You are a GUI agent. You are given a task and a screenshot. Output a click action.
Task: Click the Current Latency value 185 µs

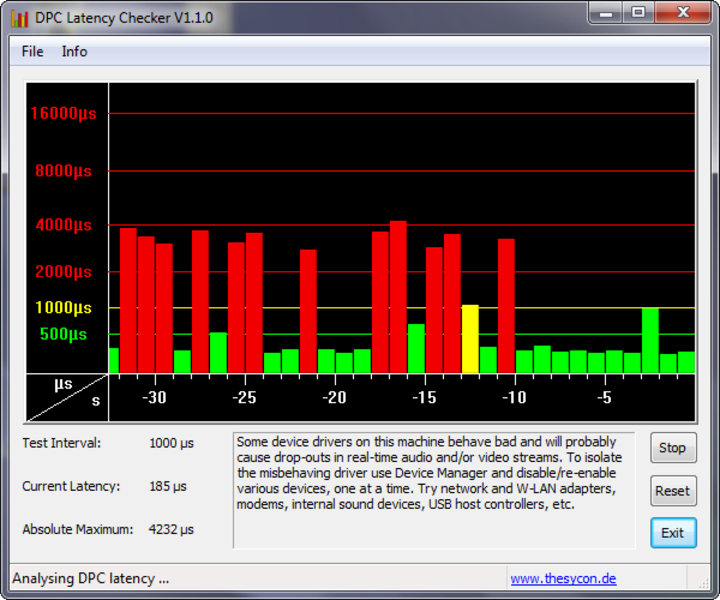click(x=167, y=486)
